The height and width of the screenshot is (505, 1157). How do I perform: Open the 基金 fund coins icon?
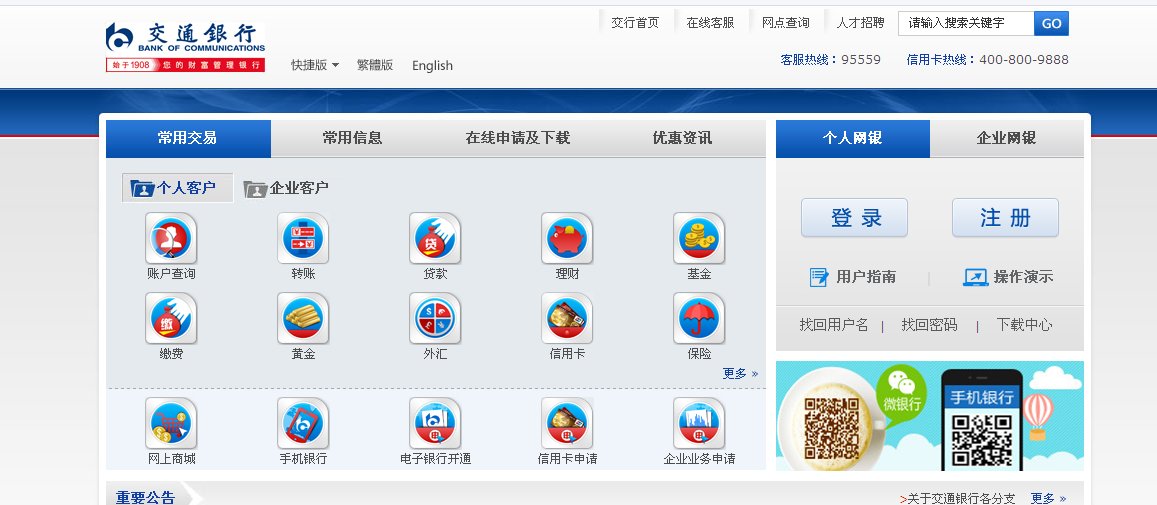coord(700,238)
